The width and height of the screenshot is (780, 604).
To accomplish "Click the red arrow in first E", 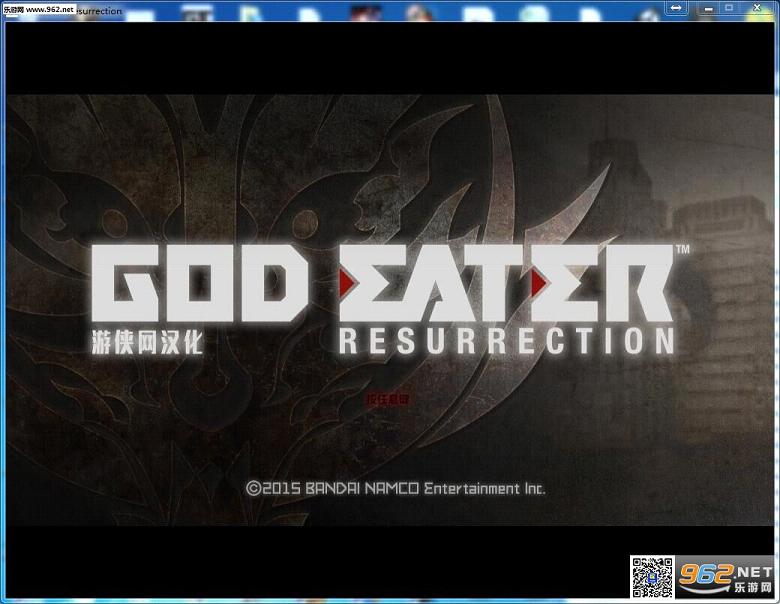I will coord(347,282).
